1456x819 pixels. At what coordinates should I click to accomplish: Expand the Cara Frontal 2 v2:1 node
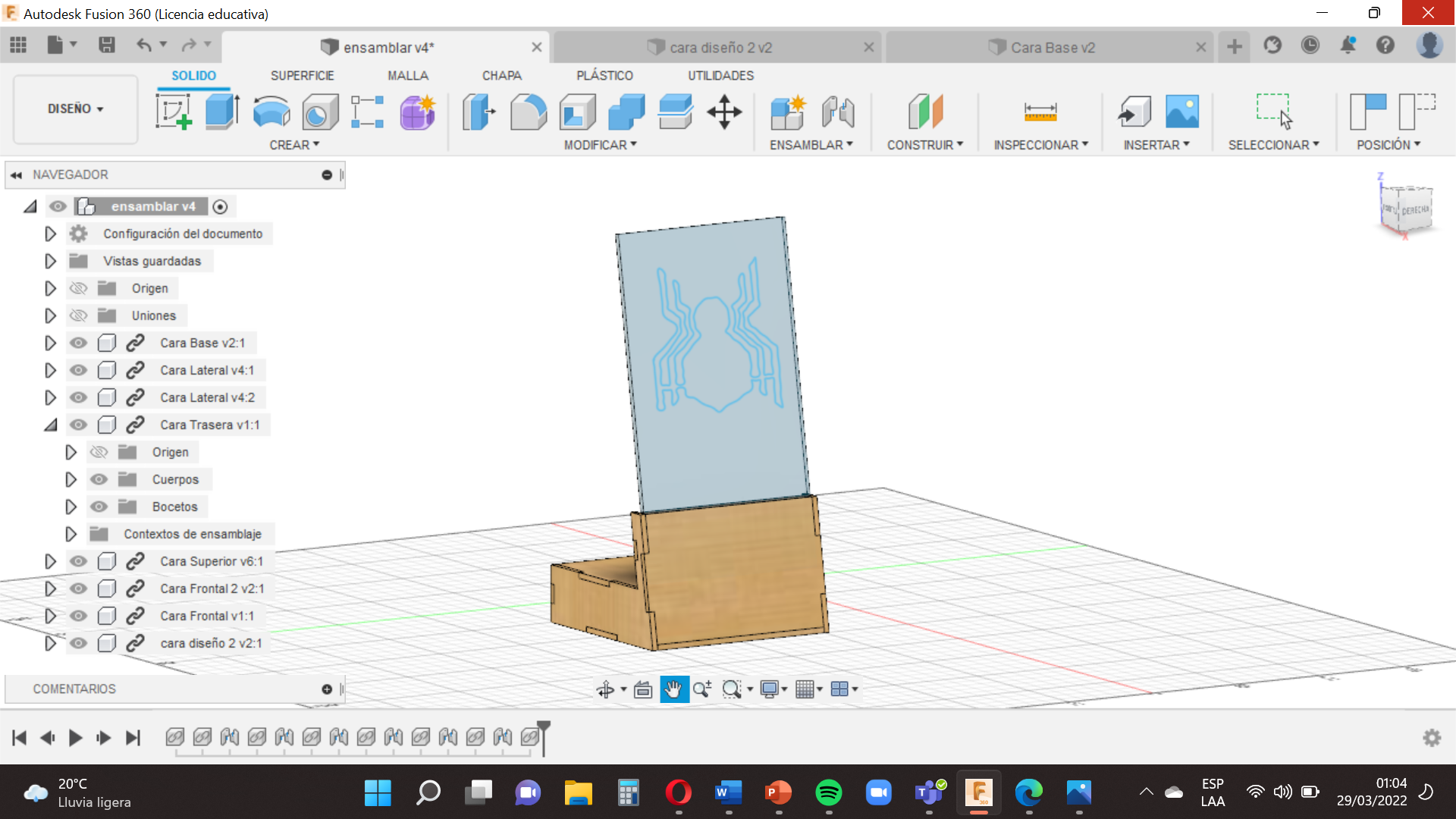(50, 588)
